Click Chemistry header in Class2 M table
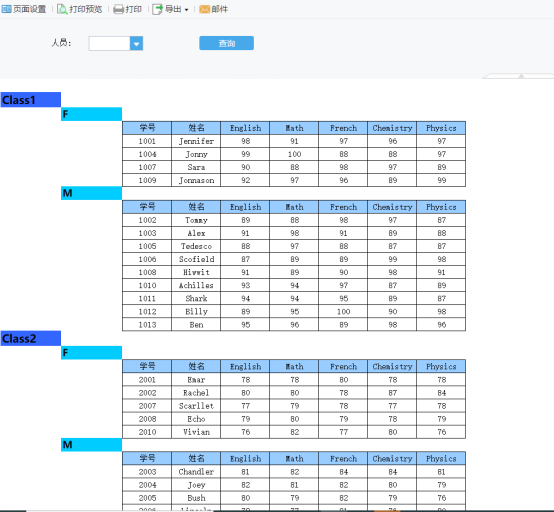 392,459
